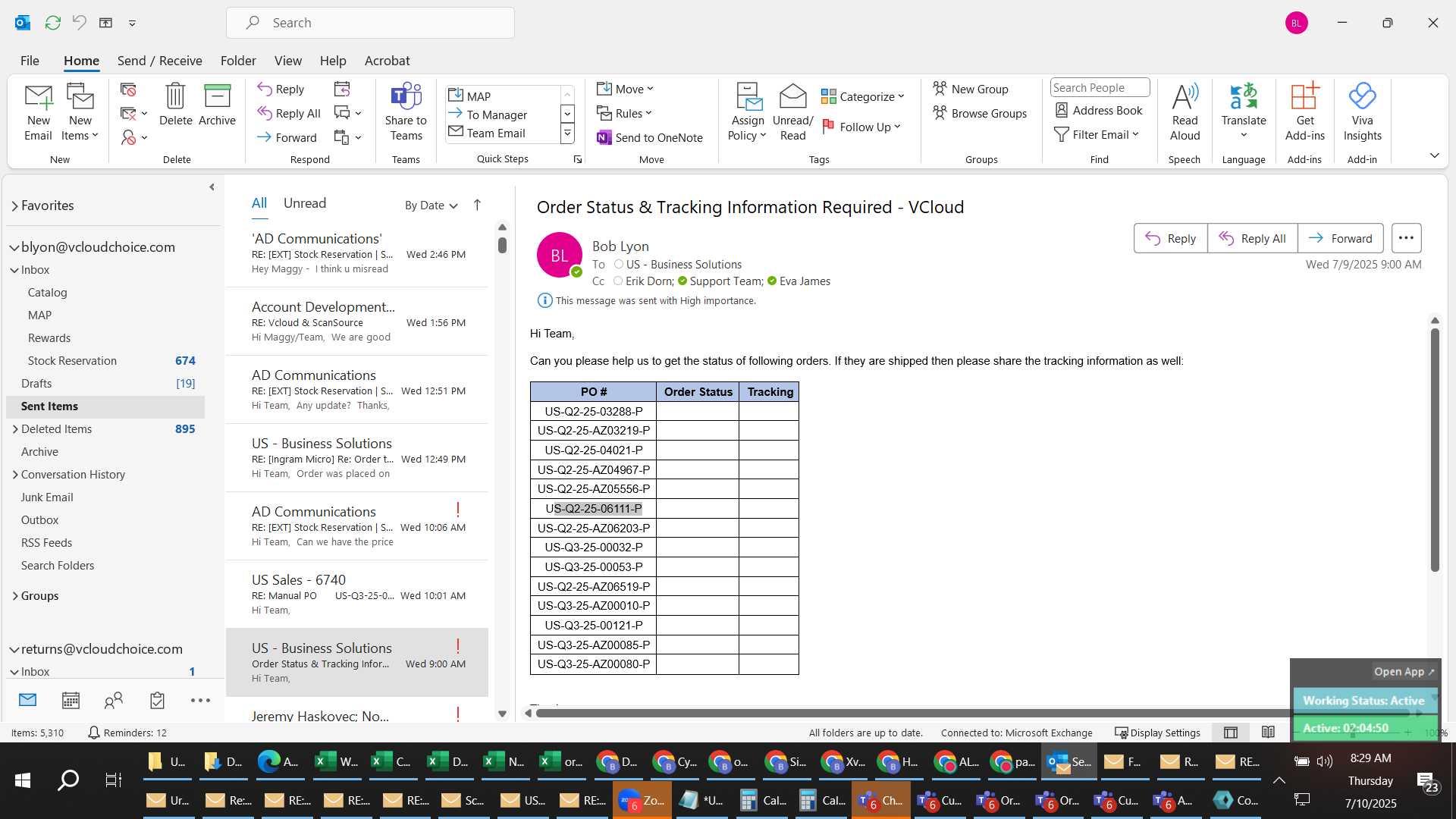The width and height of the screenshot is (1456, 819).
Task: Expand Conversation History folder
Action: tap(14, 475)
